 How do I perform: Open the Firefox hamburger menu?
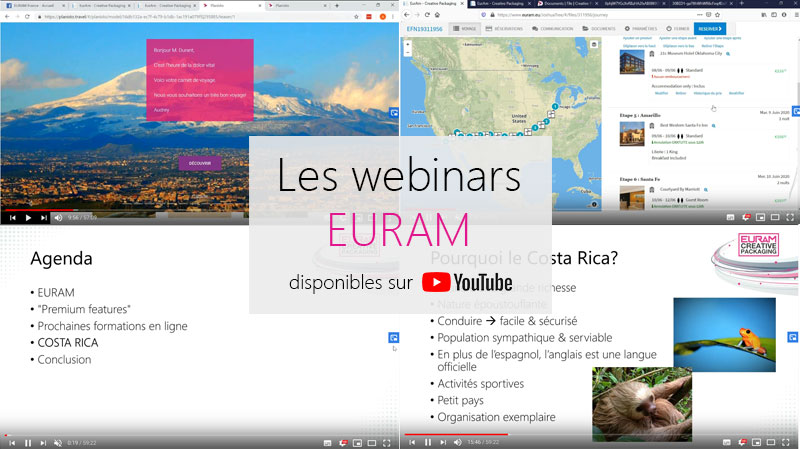coord(795,15)
